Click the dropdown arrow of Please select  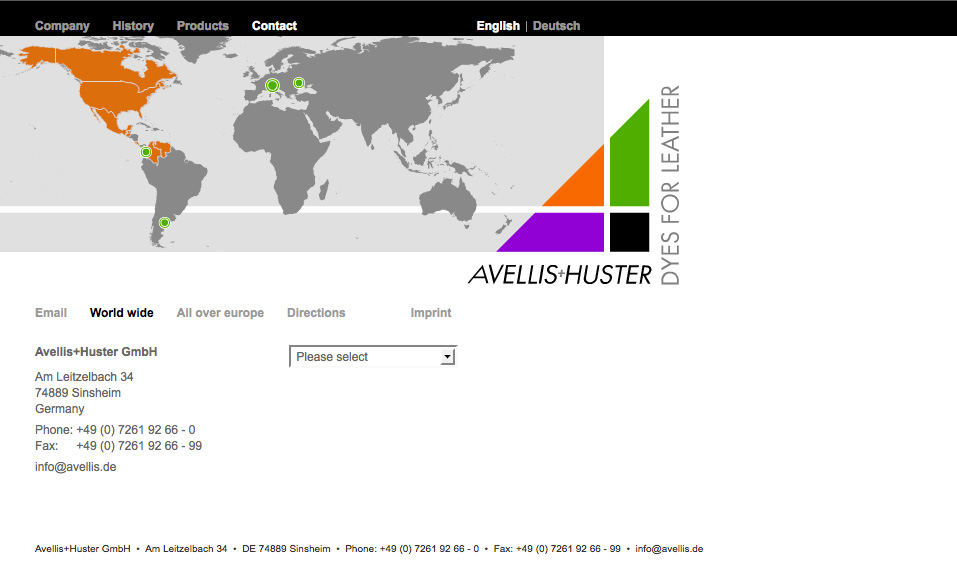click(x=447, y=356)
